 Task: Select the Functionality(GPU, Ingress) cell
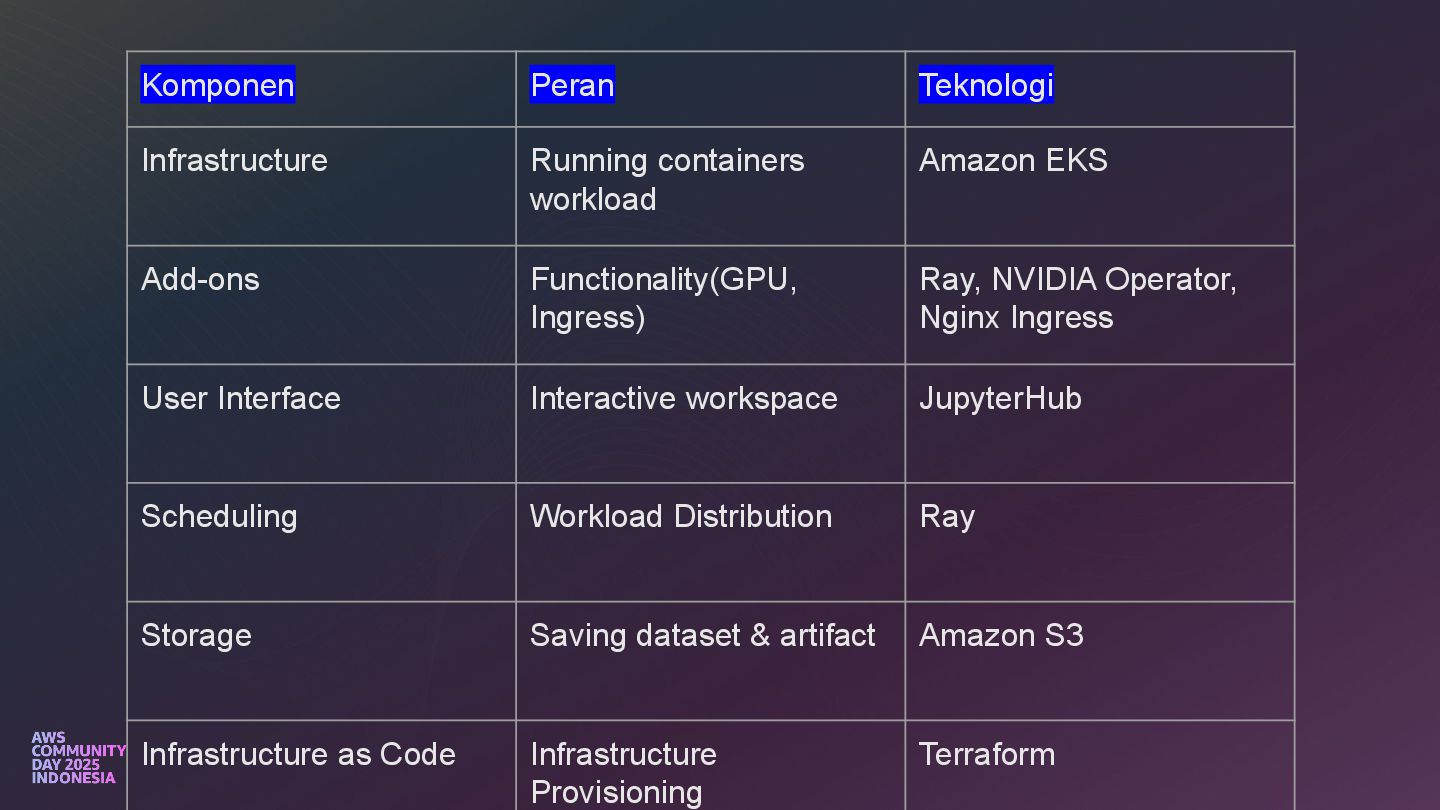663,298
